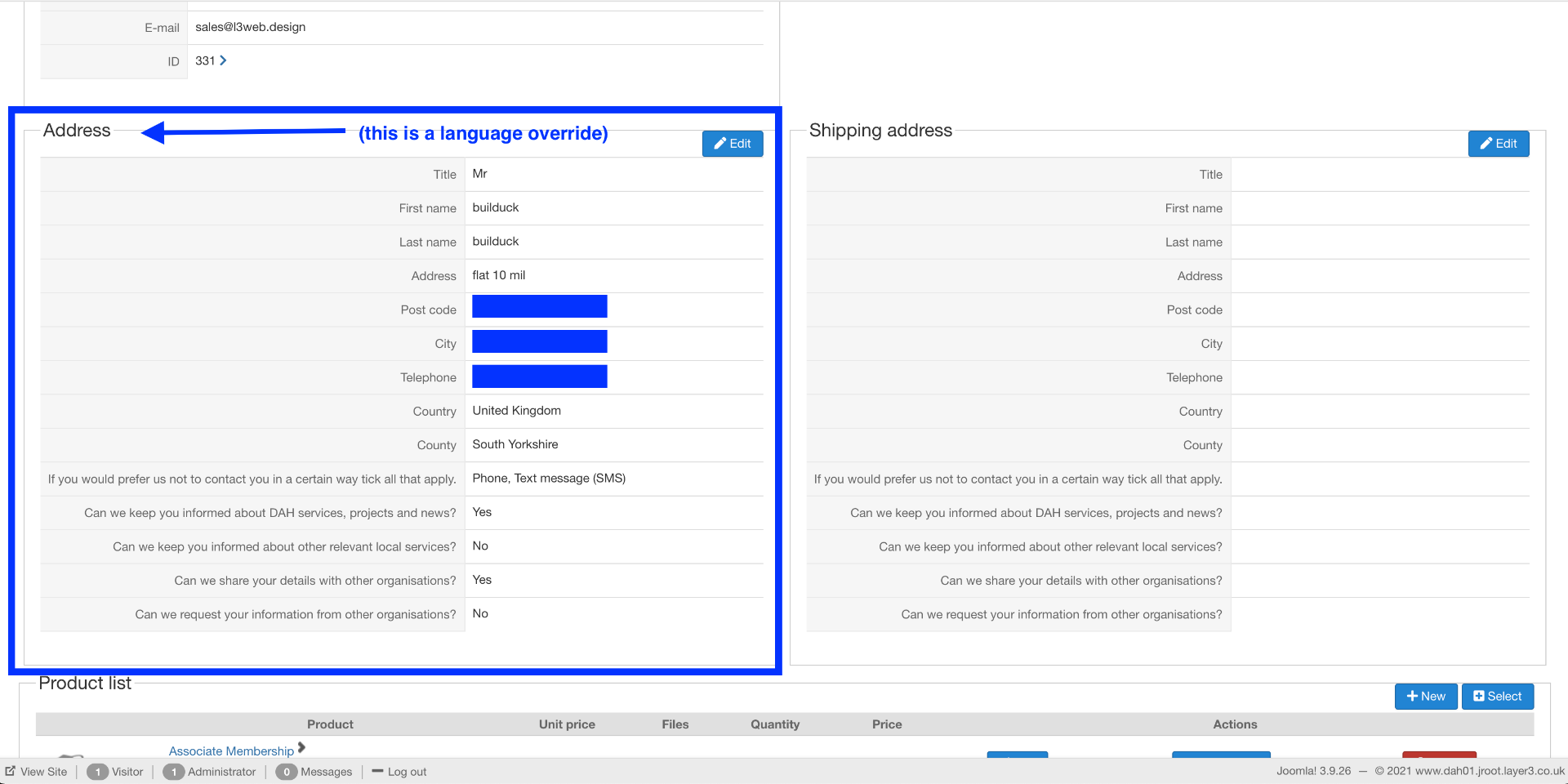Click the Quantity column header
The height and width of the screenshot is (784, 1568).
pyautogui.click(x=775, y=724)
